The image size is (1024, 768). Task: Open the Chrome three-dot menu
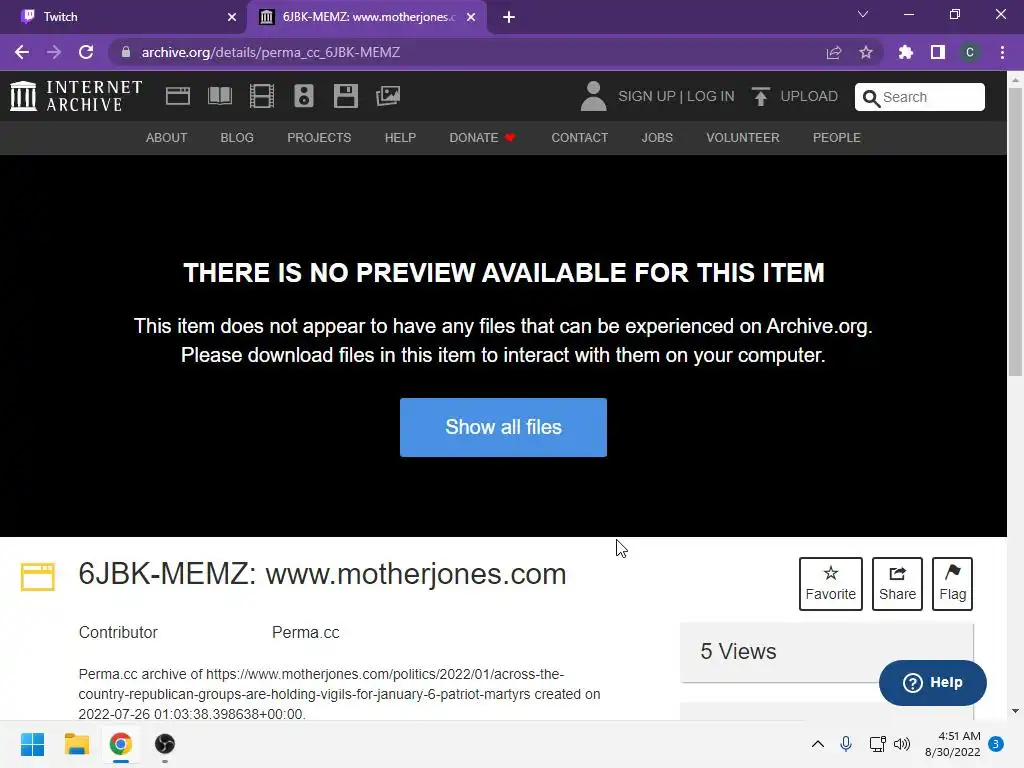point(1002,52)
